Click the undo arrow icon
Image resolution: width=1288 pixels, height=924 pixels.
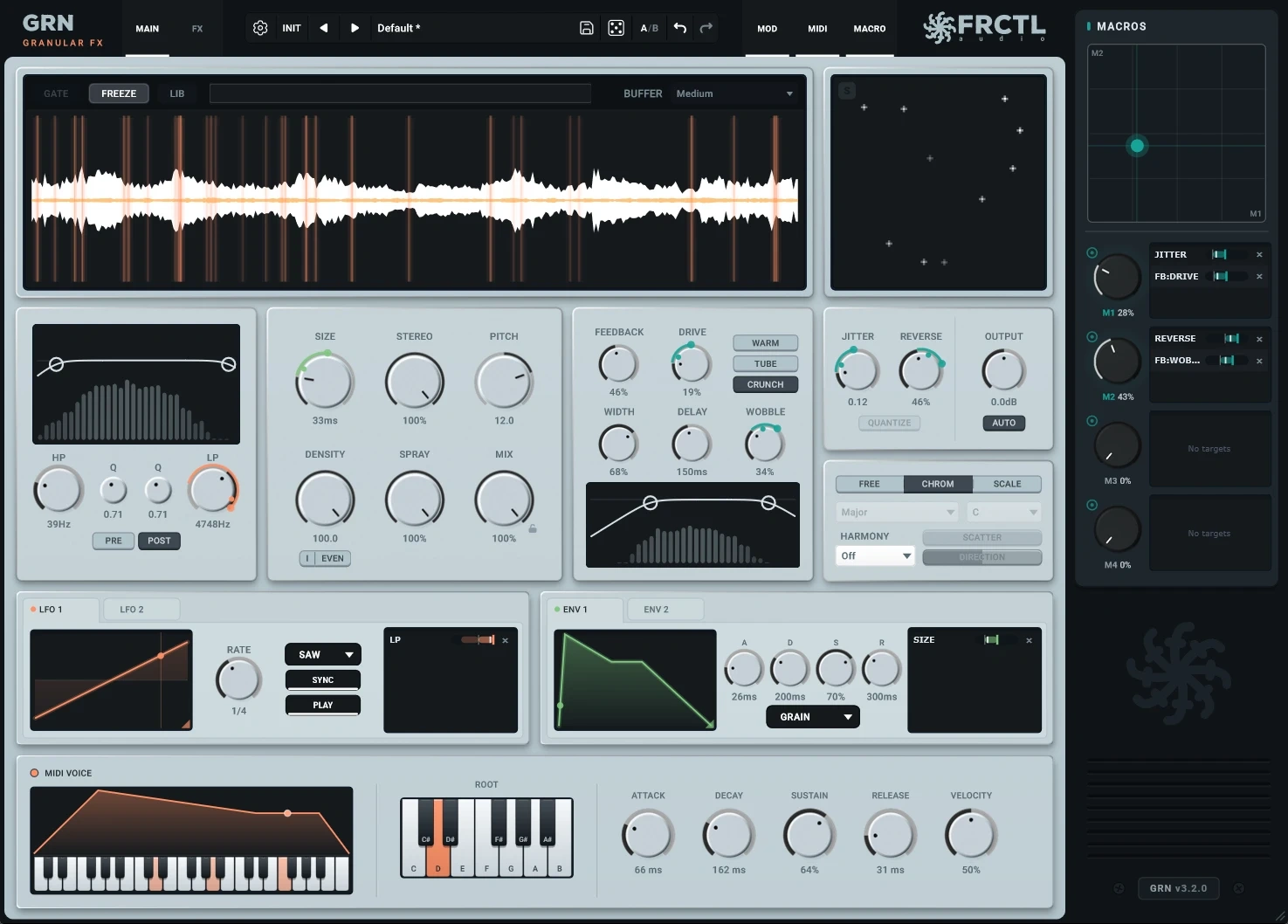[x=680, y=28]
